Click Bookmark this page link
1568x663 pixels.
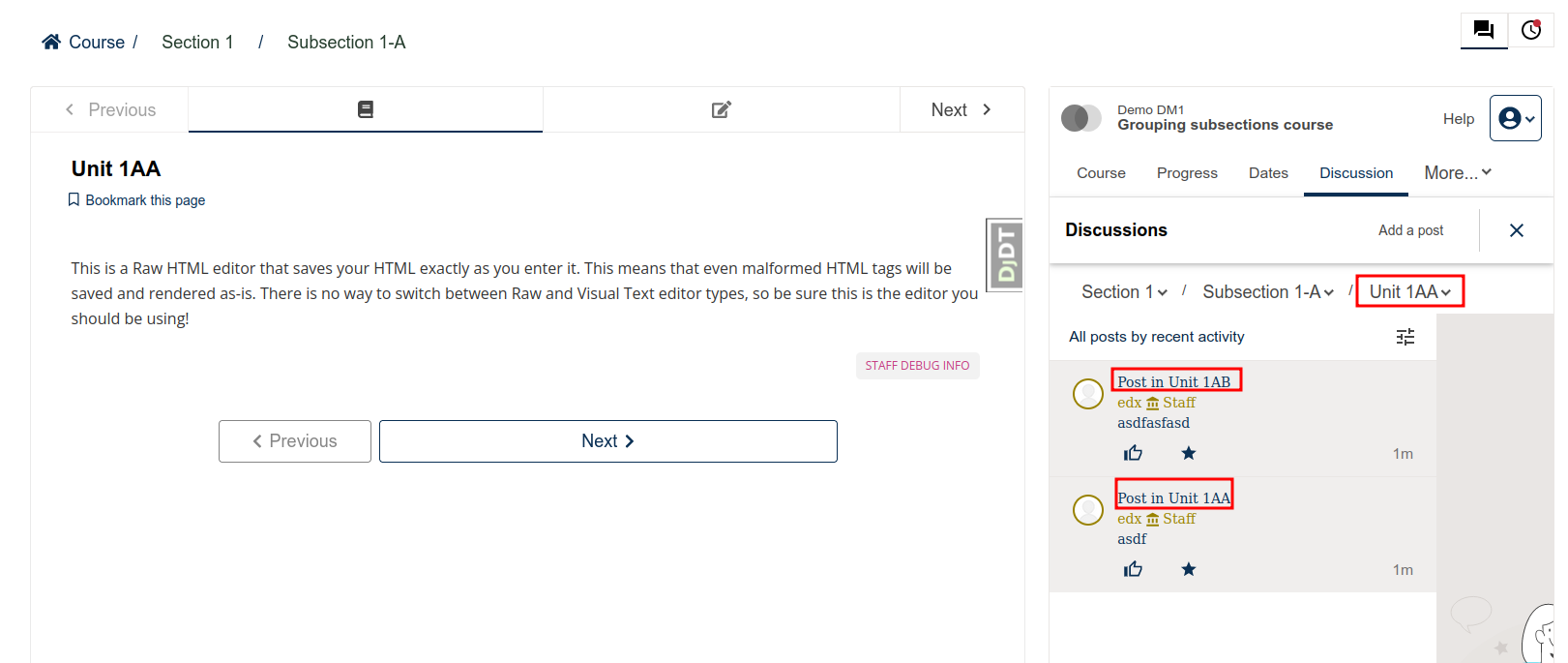tap(145, 200)
